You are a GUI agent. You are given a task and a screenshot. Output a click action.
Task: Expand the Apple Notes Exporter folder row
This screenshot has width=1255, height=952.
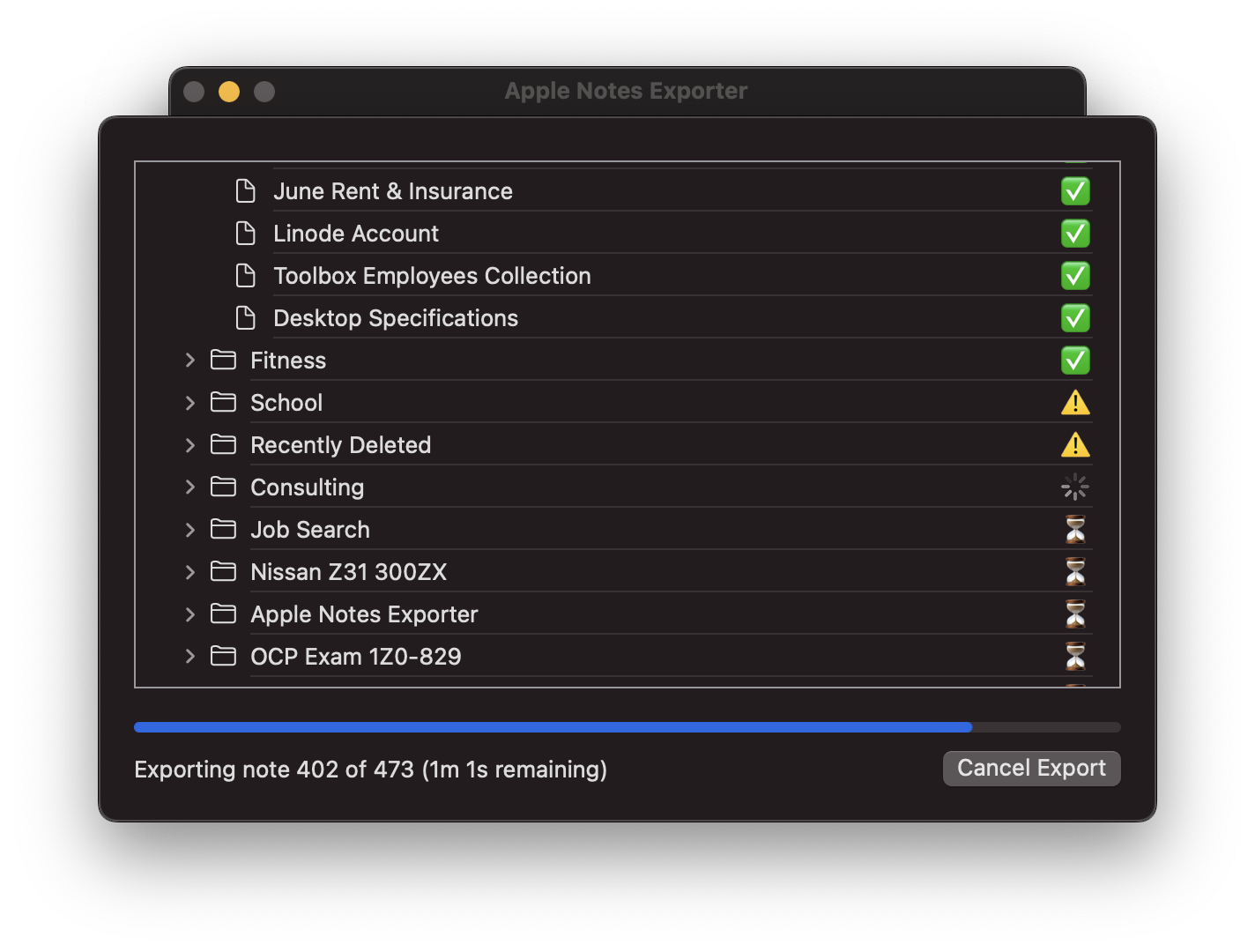pyautogui.click(x=189, y=614)
